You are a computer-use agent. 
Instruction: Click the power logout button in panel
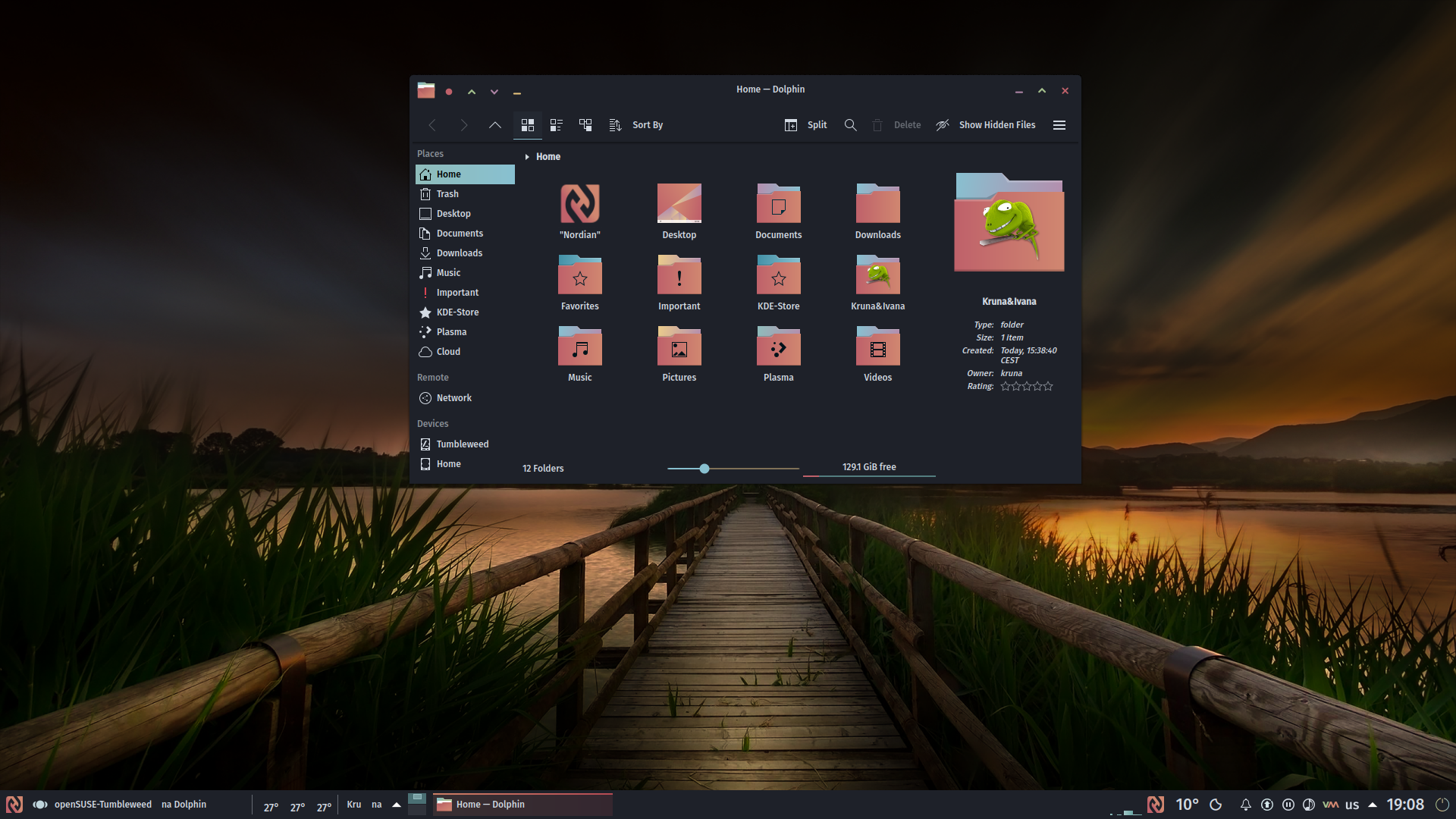(1442, 805)
